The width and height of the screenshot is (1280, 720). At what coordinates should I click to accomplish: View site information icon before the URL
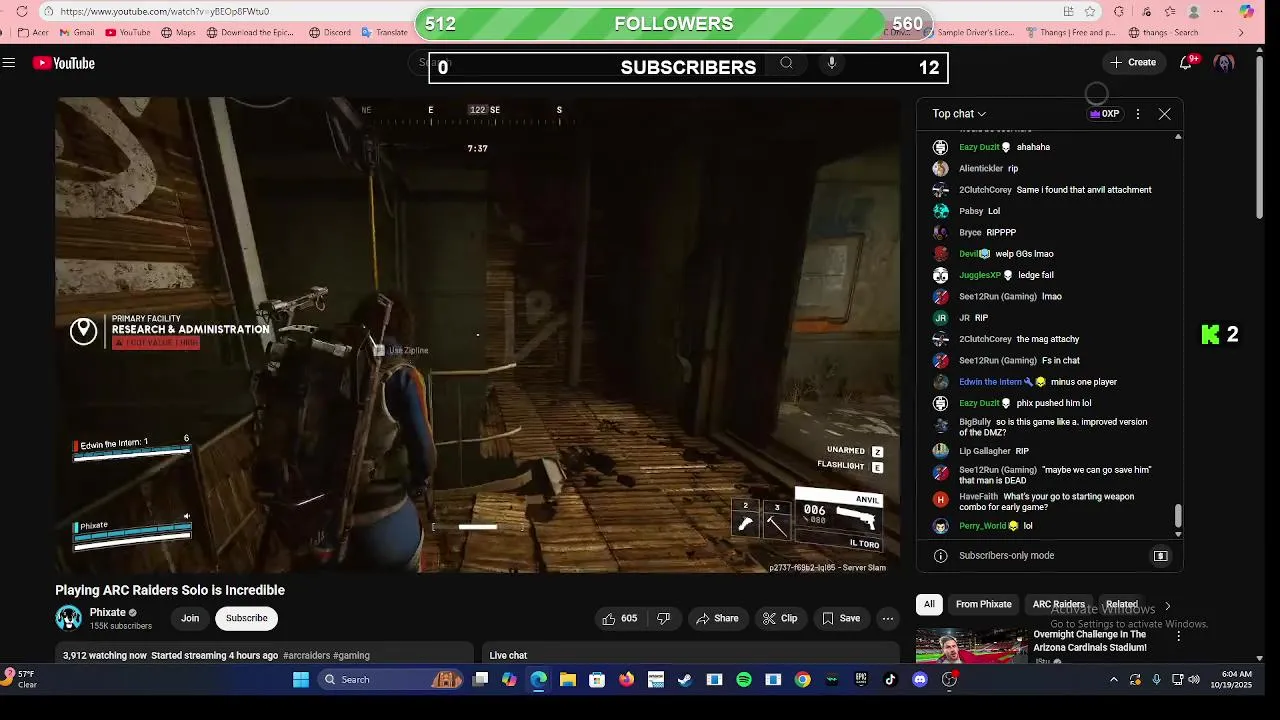click(x=48, y=12)
